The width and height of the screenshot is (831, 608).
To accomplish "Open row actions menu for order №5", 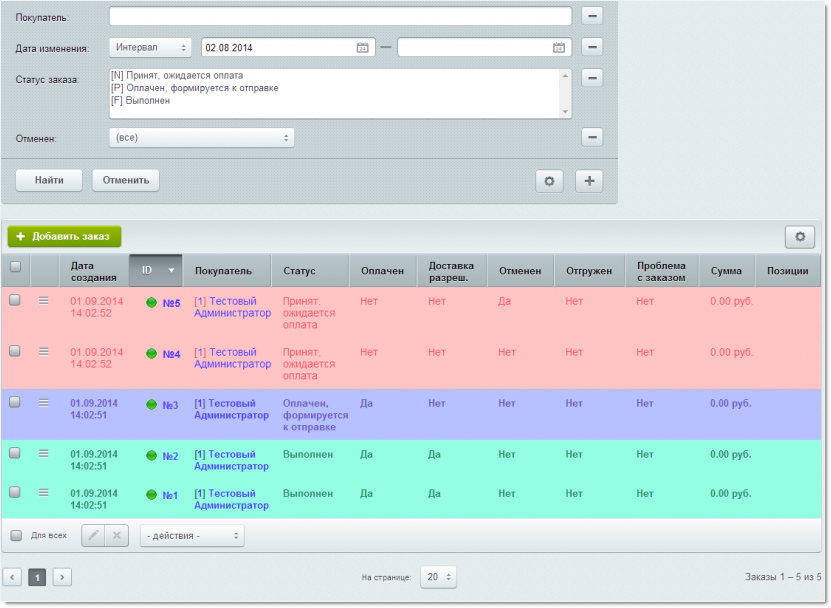I will [43, 301].
